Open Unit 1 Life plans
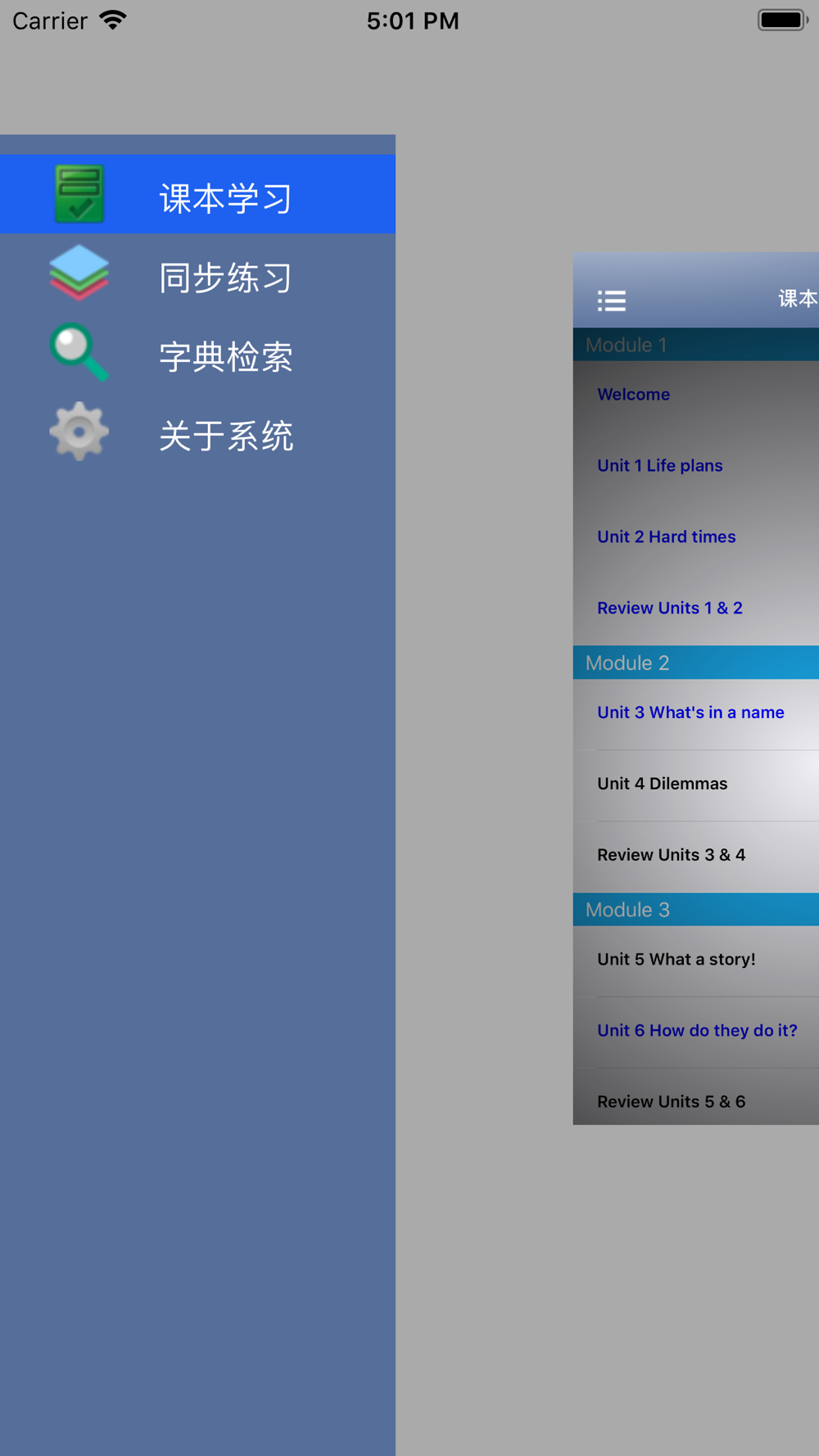 (696, 466)
